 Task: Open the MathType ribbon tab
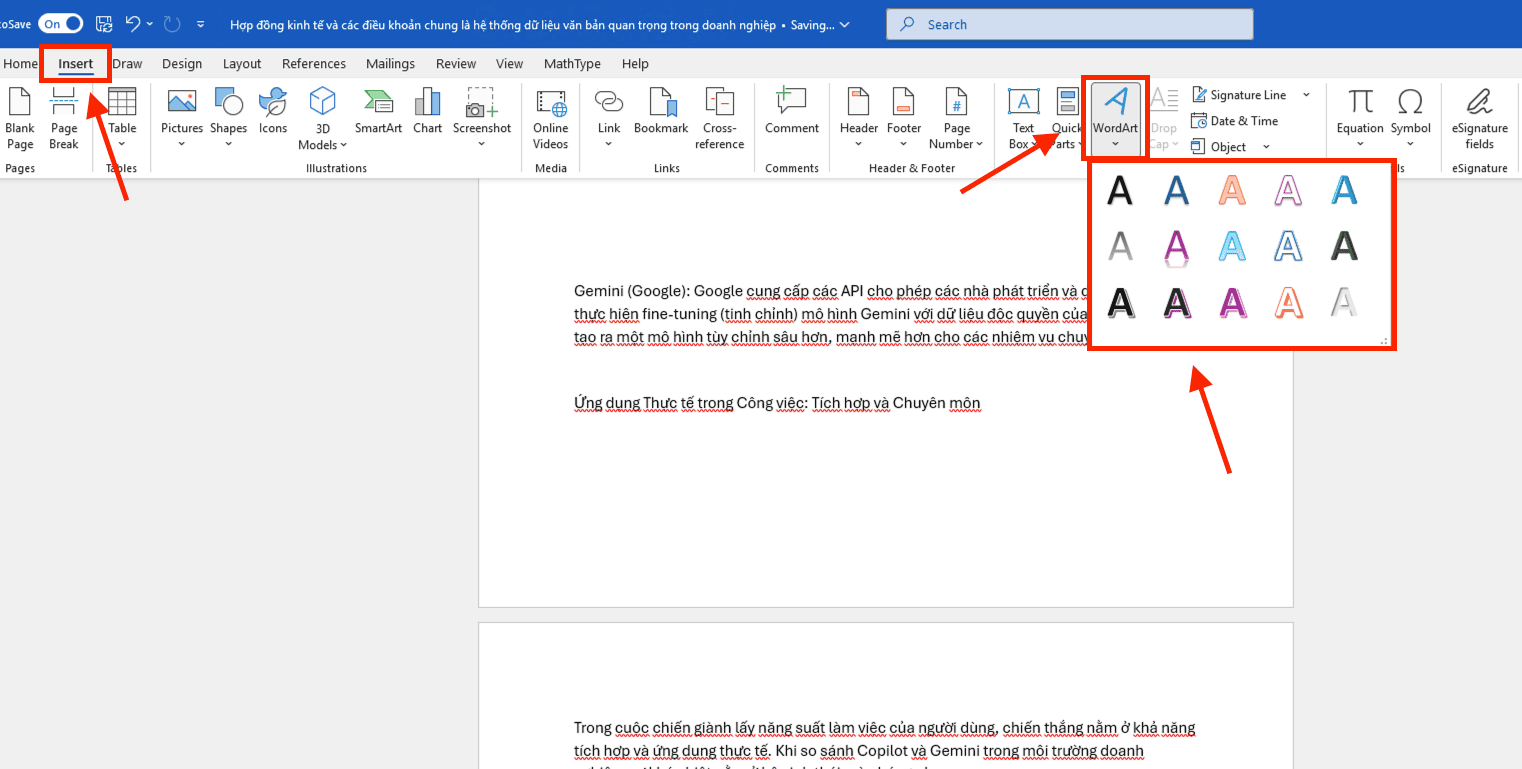pyautogui.click(x=572, y=63)
